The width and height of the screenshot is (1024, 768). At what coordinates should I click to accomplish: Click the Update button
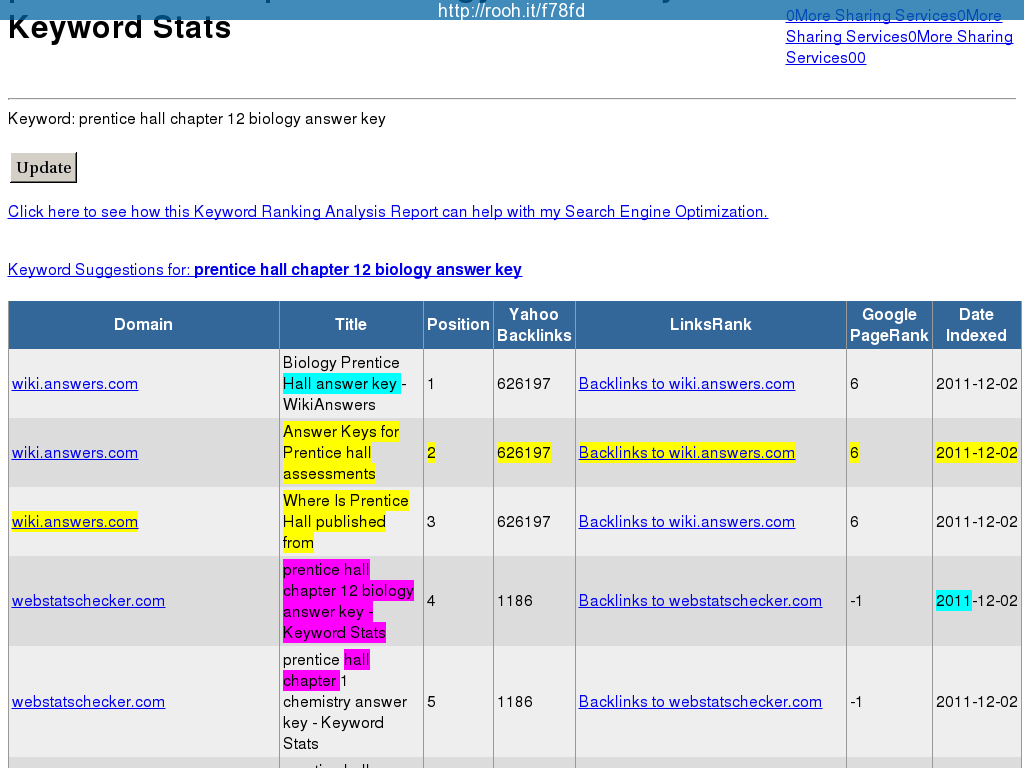(44, 168)
